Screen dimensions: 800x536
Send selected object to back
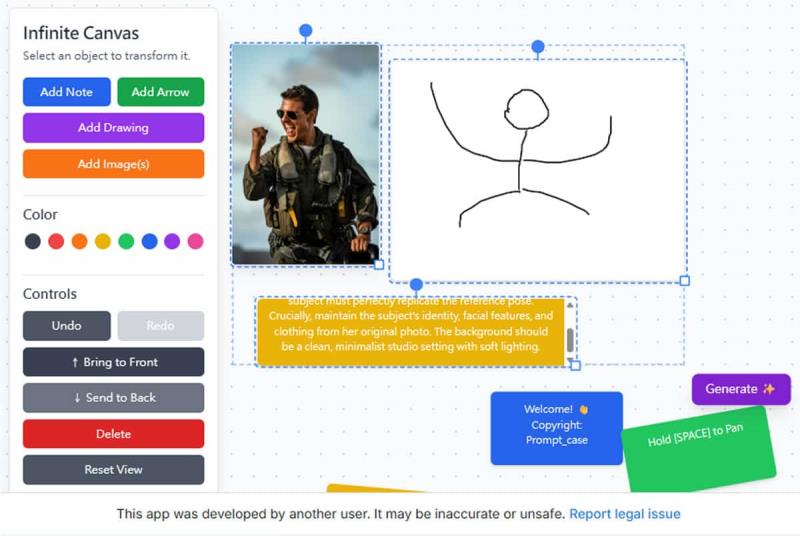pos(113,398)
